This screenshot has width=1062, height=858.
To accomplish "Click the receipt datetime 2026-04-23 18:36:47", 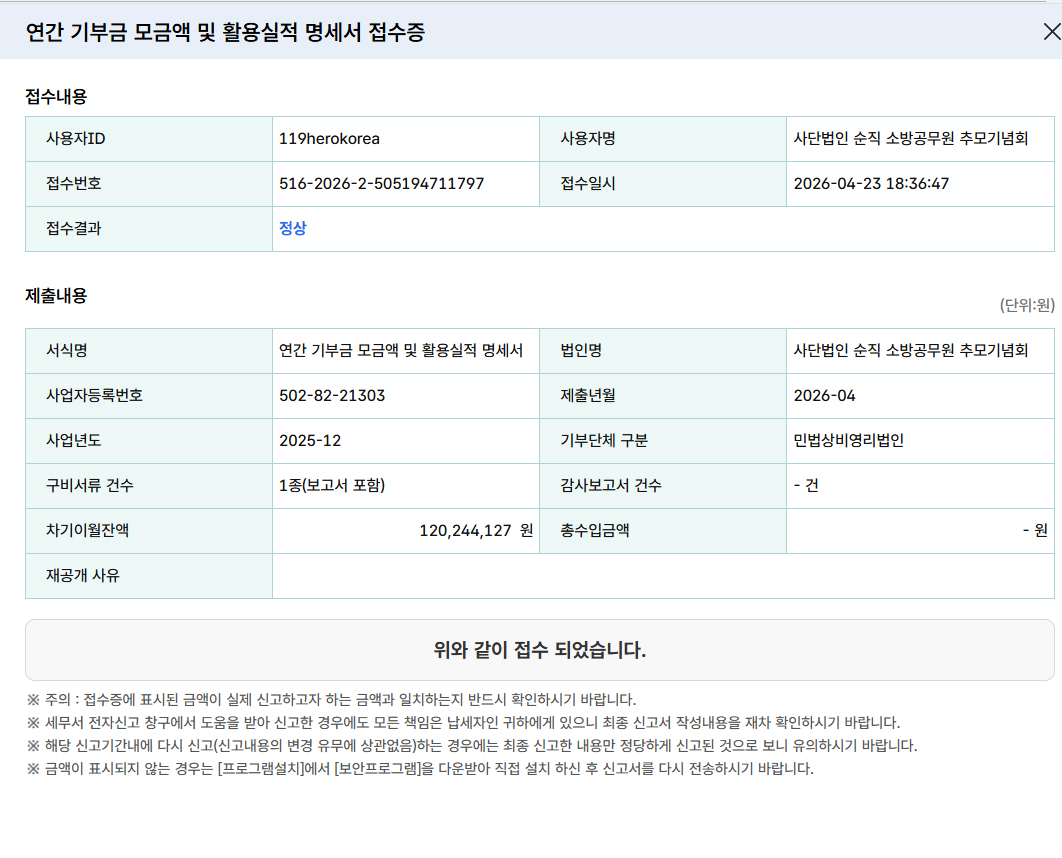I will point(870,183).
